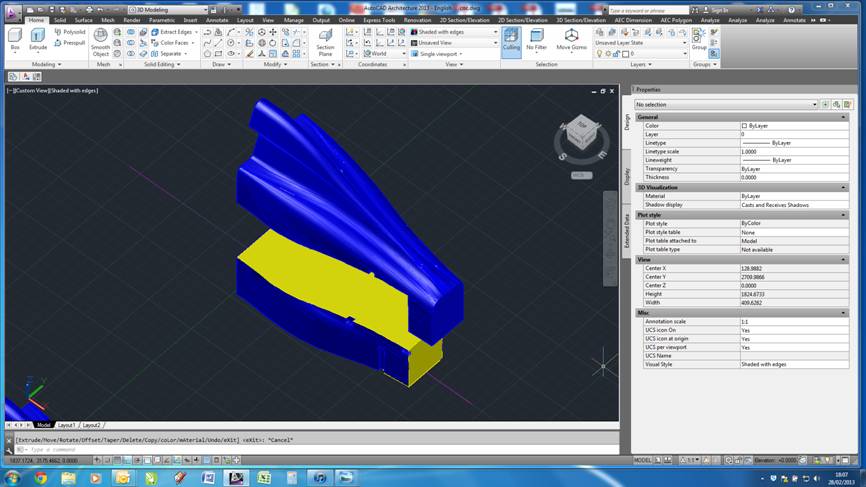Select the Box modeling tool

[x=15, y=39]
